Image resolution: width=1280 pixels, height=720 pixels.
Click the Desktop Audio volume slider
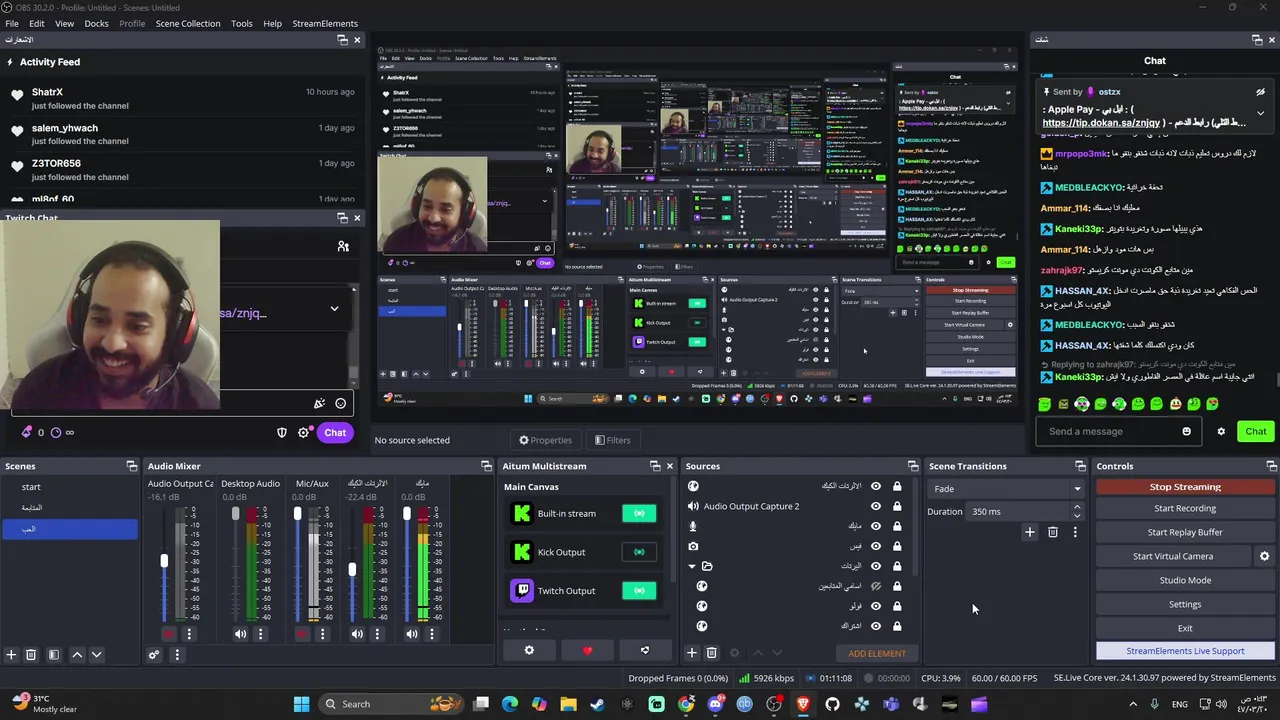[236, 565]
